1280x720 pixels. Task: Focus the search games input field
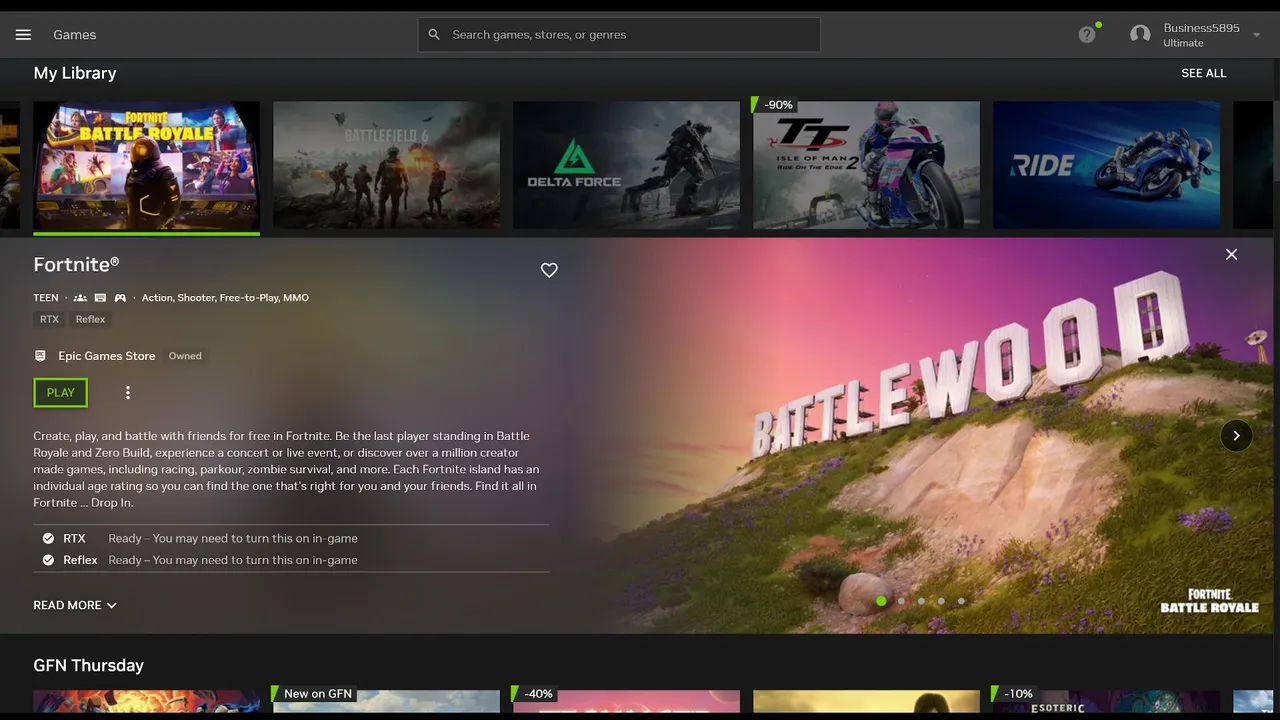619,35
